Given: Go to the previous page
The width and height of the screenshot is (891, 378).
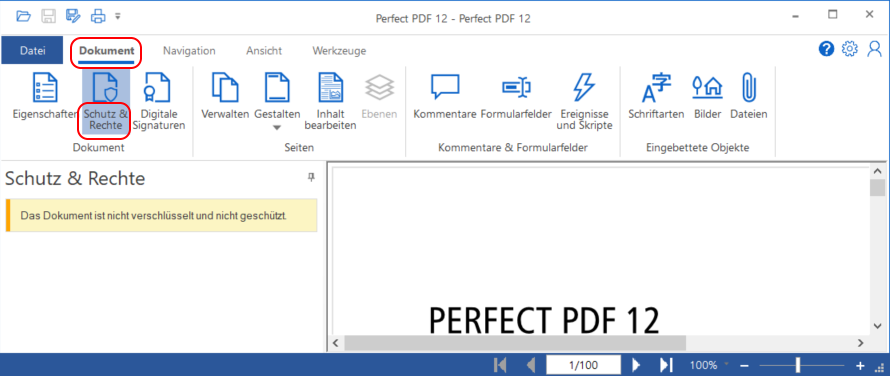Looking at the screenshot, I should point(531,365).
